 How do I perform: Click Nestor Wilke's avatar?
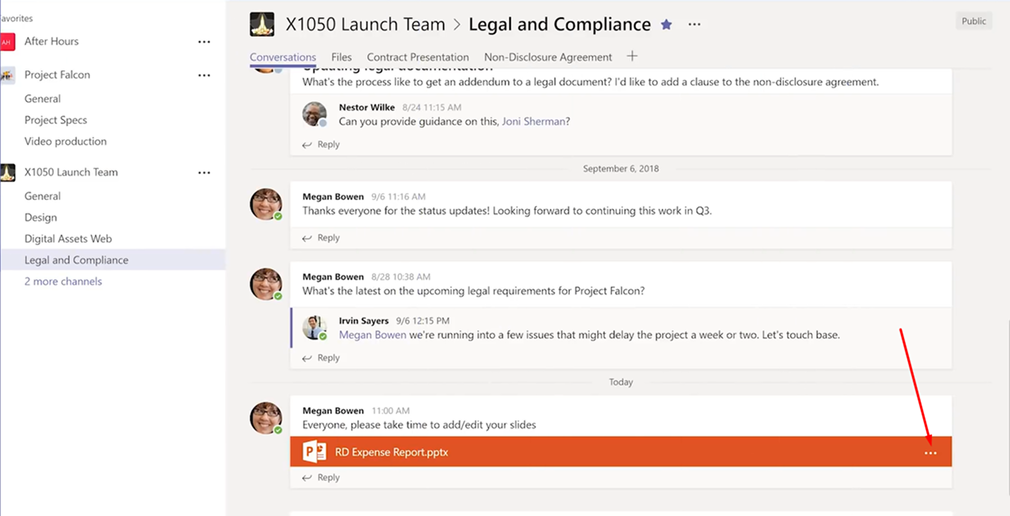(x=314, y=114)
